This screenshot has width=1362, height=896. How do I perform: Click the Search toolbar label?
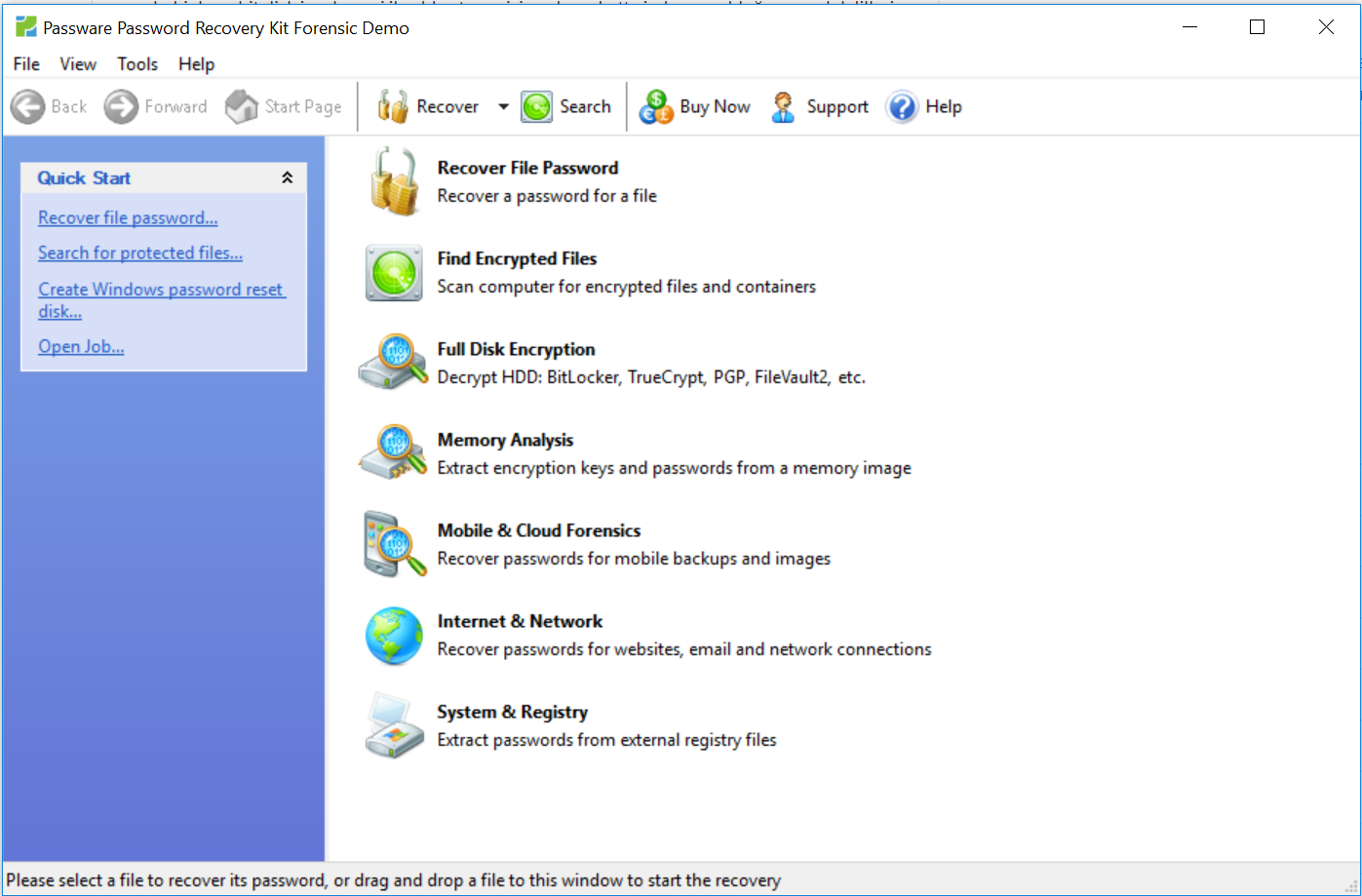pos(585,106)
